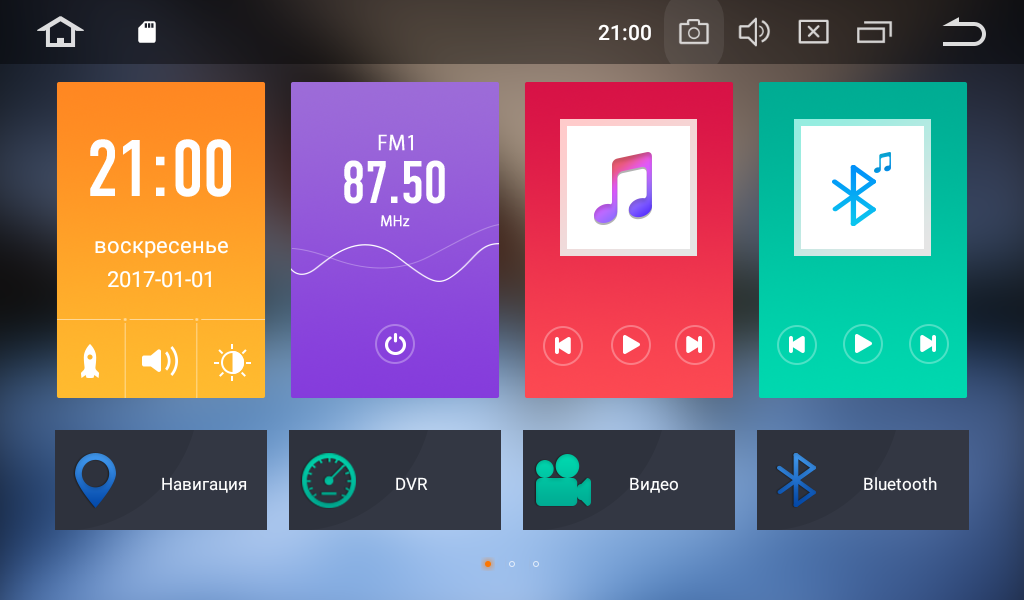Next track in Bluetooth music widget
Screen dimensions: 1024x600
(x=929, y=343)
